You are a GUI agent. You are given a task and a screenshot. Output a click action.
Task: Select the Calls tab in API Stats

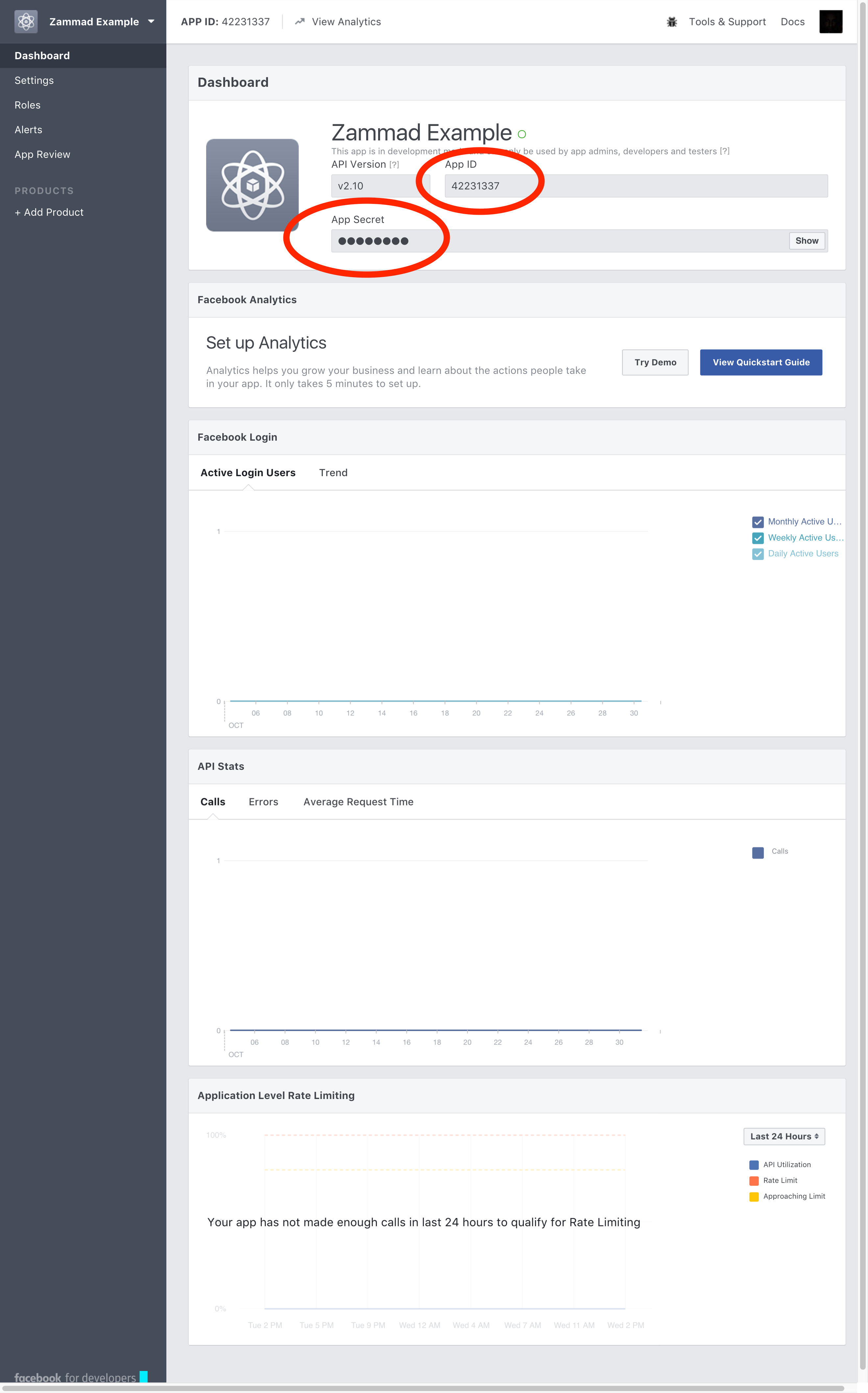pos(212,802)
